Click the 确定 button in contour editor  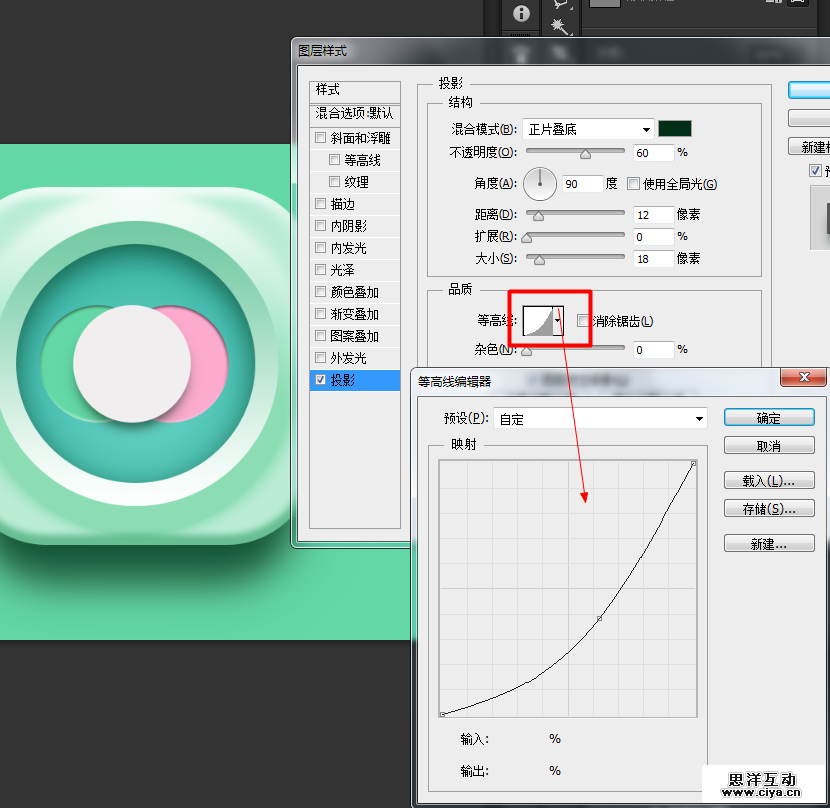click(768, 418)
